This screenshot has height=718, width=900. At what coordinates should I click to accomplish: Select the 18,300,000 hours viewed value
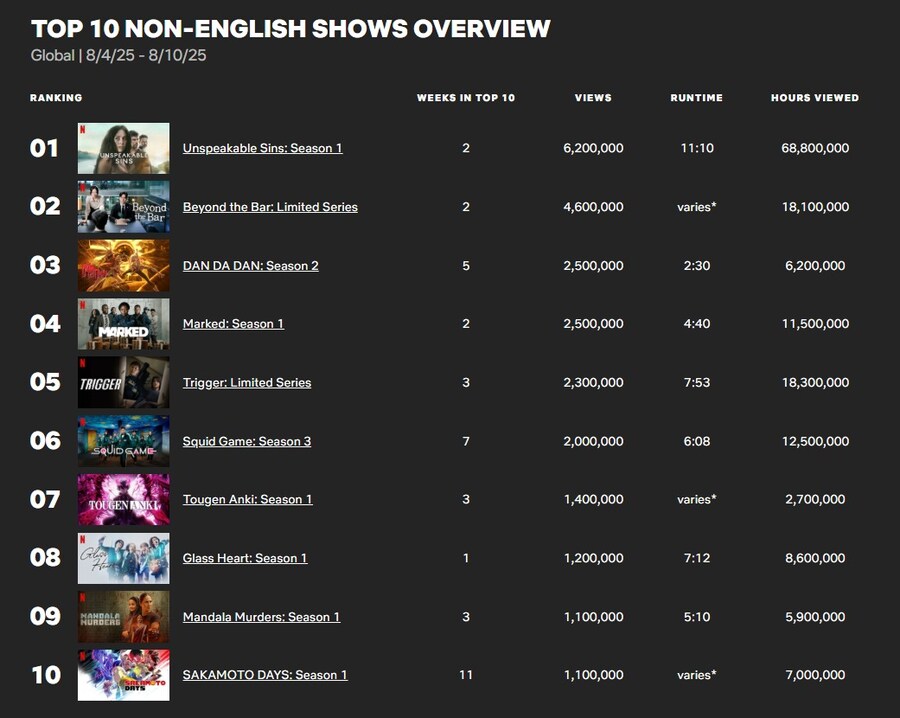[x=815, y=382]
